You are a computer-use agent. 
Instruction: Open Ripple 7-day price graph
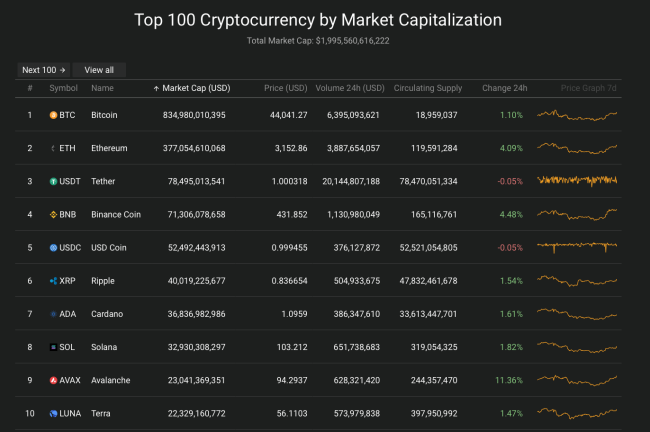pos(577,281)
